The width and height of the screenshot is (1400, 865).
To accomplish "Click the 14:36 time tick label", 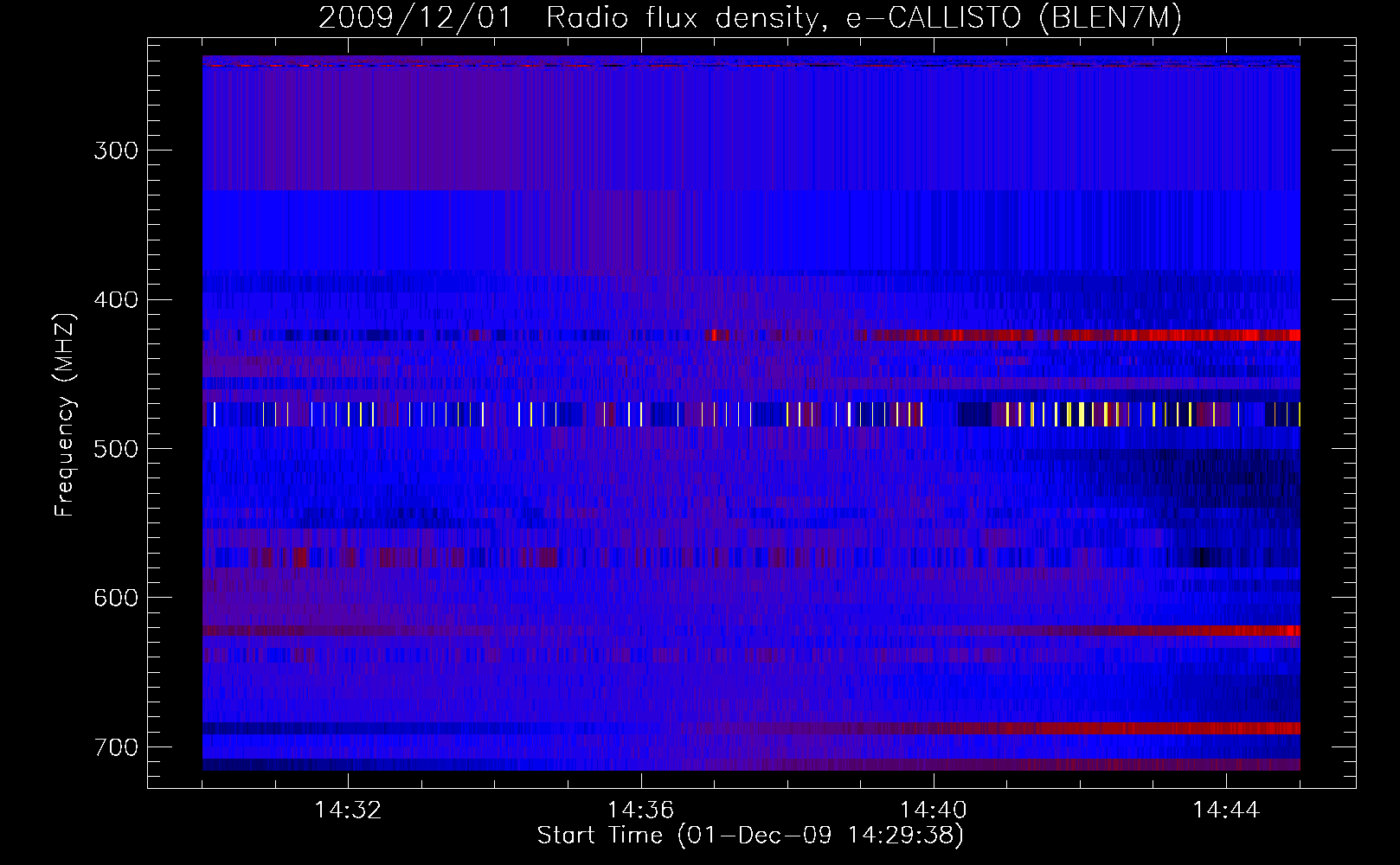I will pos(640,811).
